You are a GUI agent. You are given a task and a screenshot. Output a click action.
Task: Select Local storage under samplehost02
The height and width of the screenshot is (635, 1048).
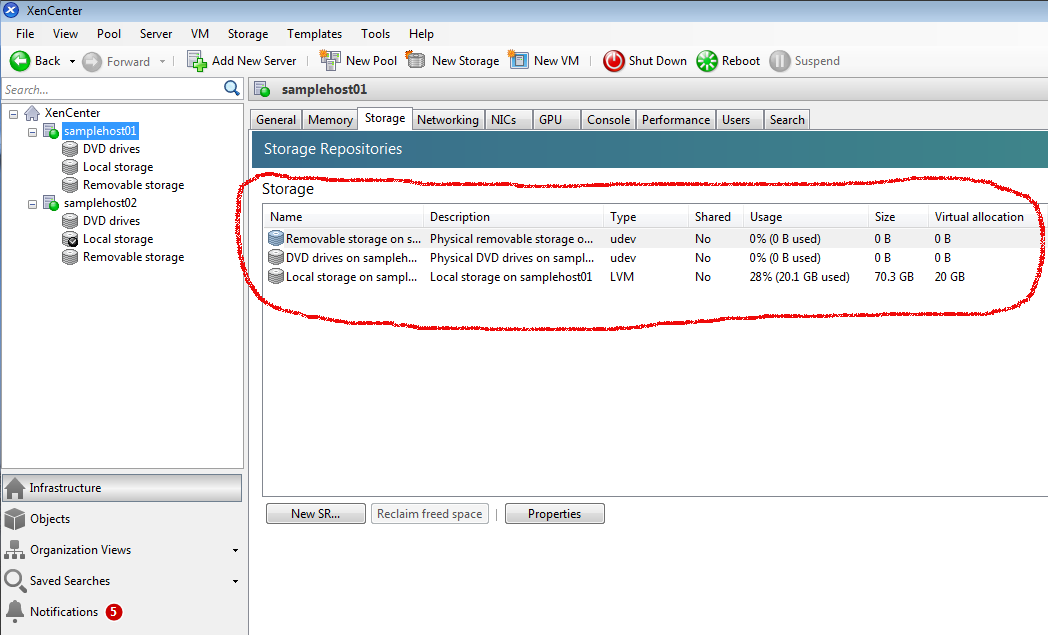117,239
